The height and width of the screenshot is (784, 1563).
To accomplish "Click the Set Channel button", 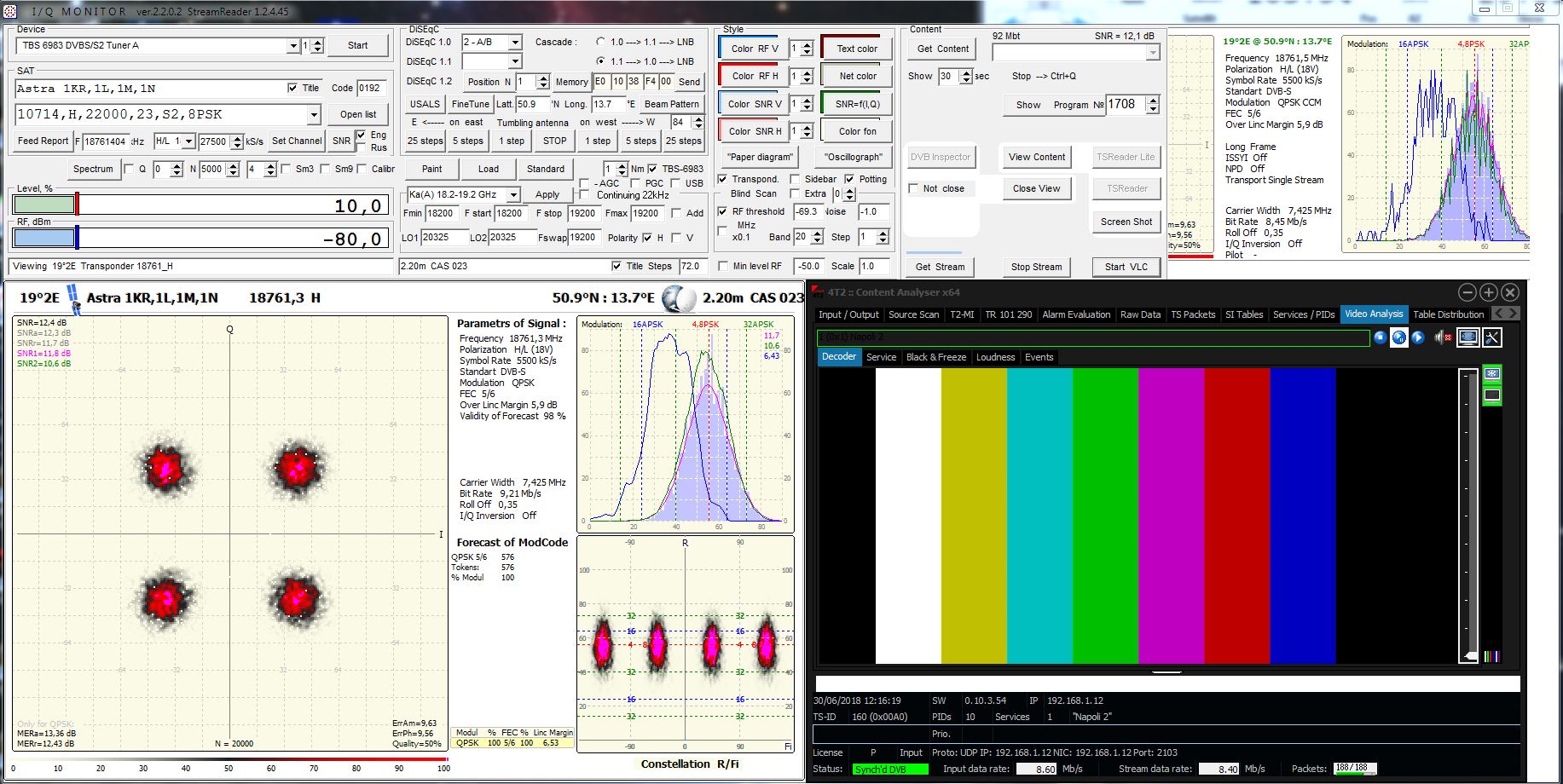I will pyautogui.click(x=297, y=141).
